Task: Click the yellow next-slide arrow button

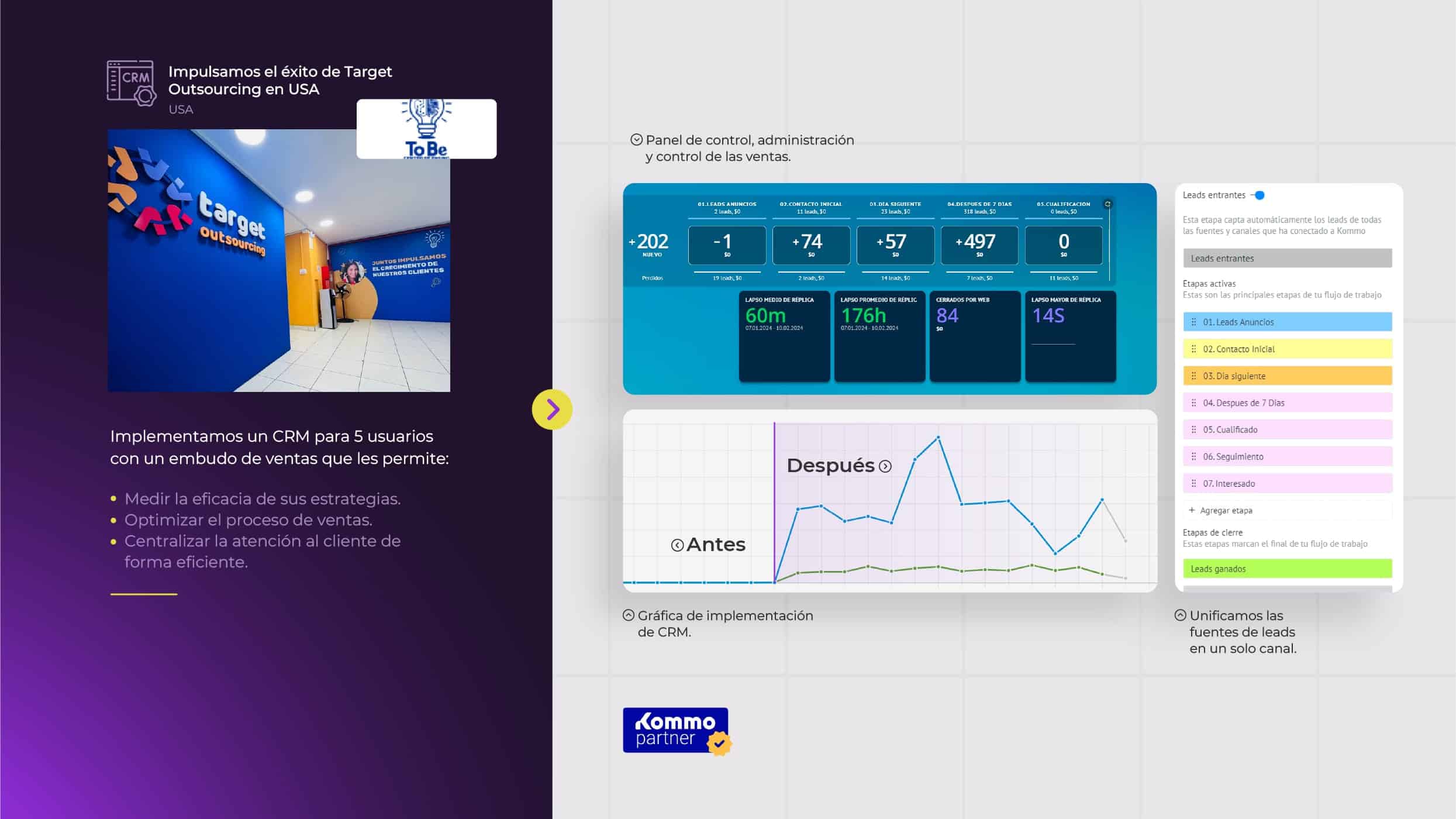Action: pos(551,409)
